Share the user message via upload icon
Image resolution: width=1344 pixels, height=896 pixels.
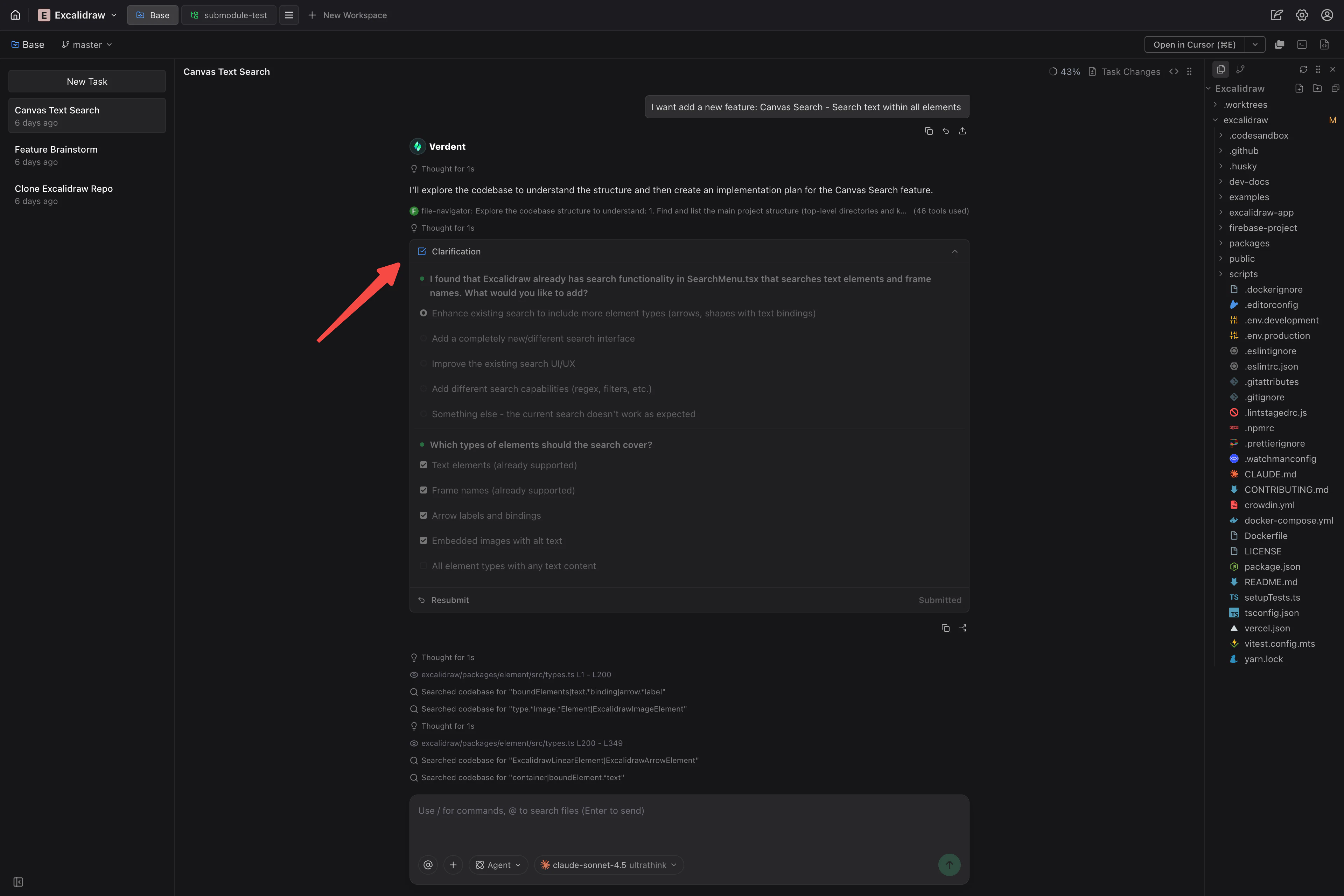click(962, 131)
